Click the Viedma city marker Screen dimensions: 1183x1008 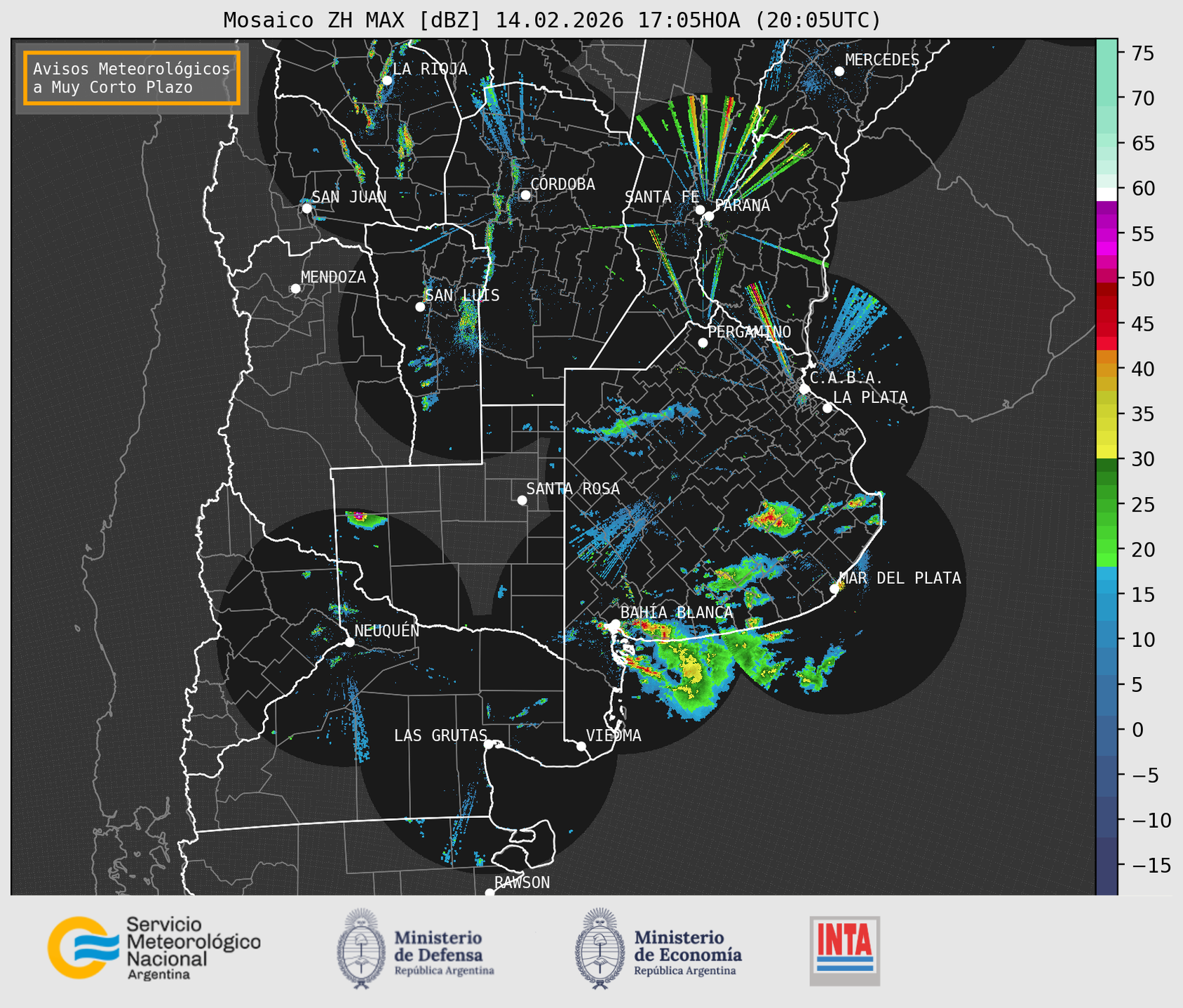(x=581, y=746)
